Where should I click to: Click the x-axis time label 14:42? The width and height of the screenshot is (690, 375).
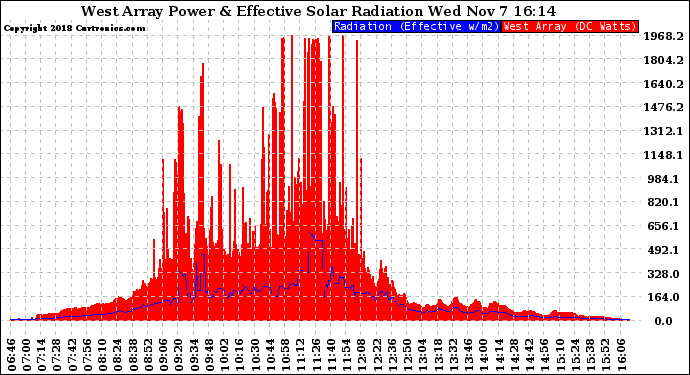tap(529, 355)
